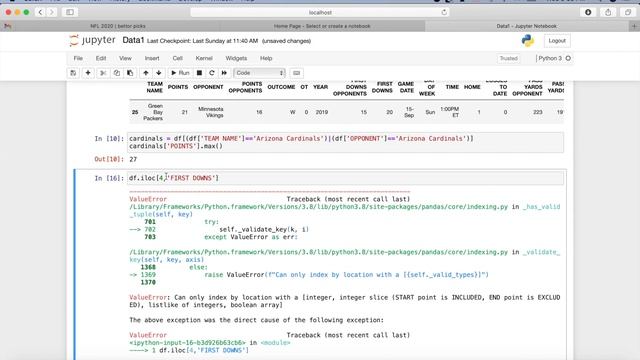
Task: Click the localhost address bar
Action: tap(320, 13)
